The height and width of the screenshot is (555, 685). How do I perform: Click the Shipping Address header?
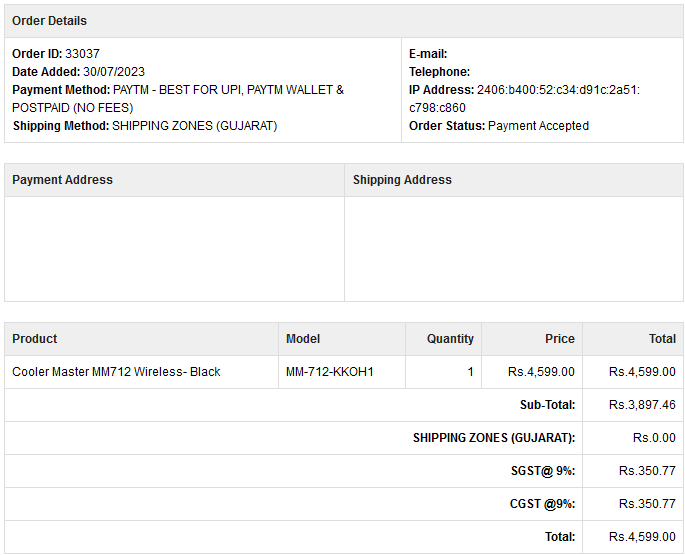pos(402,180)
